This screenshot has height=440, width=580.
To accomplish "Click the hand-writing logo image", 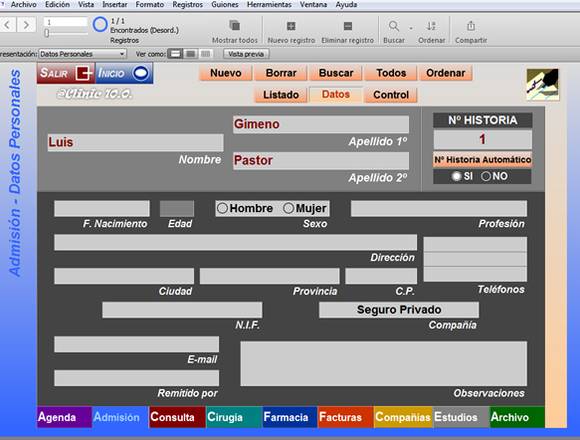I will click(543, 84).
